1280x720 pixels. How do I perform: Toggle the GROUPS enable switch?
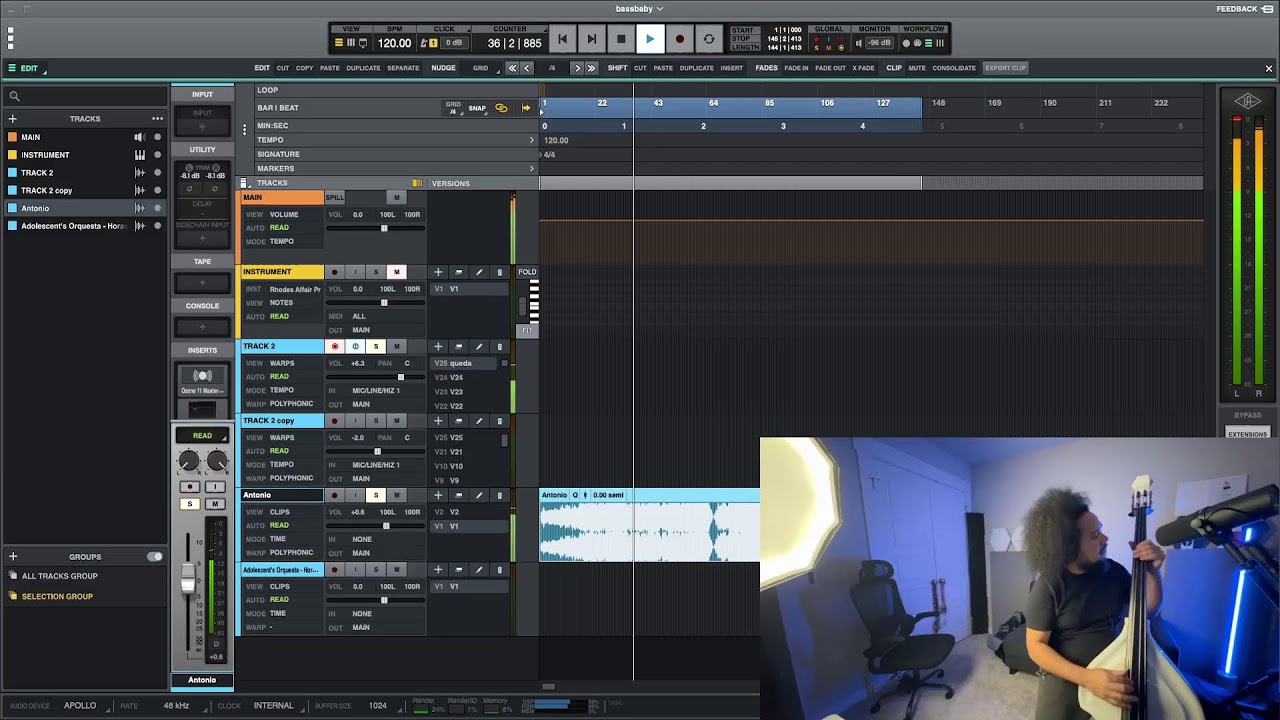click(x=155, y=557)
